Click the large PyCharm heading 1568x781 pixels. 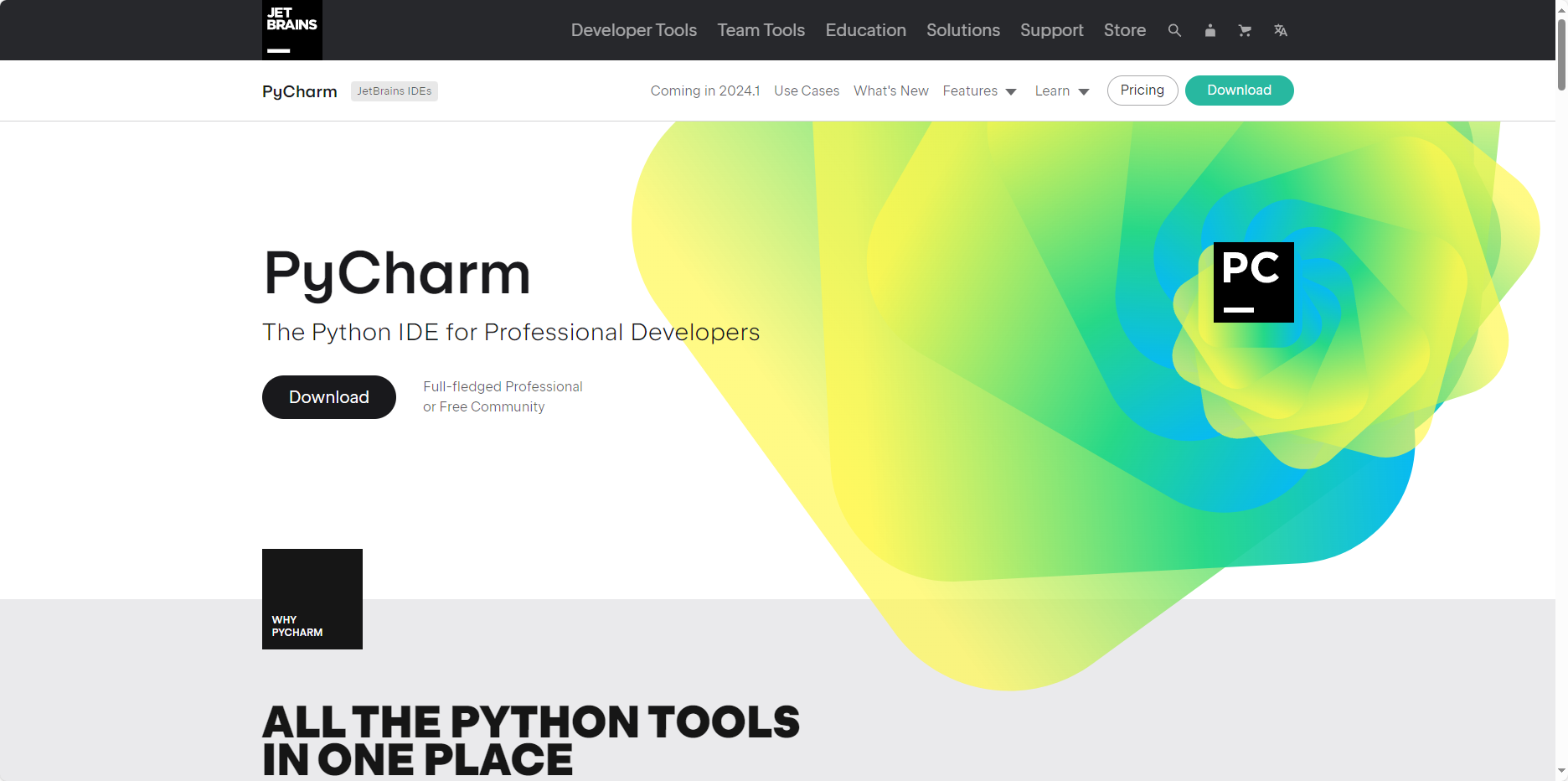[397, 274]
